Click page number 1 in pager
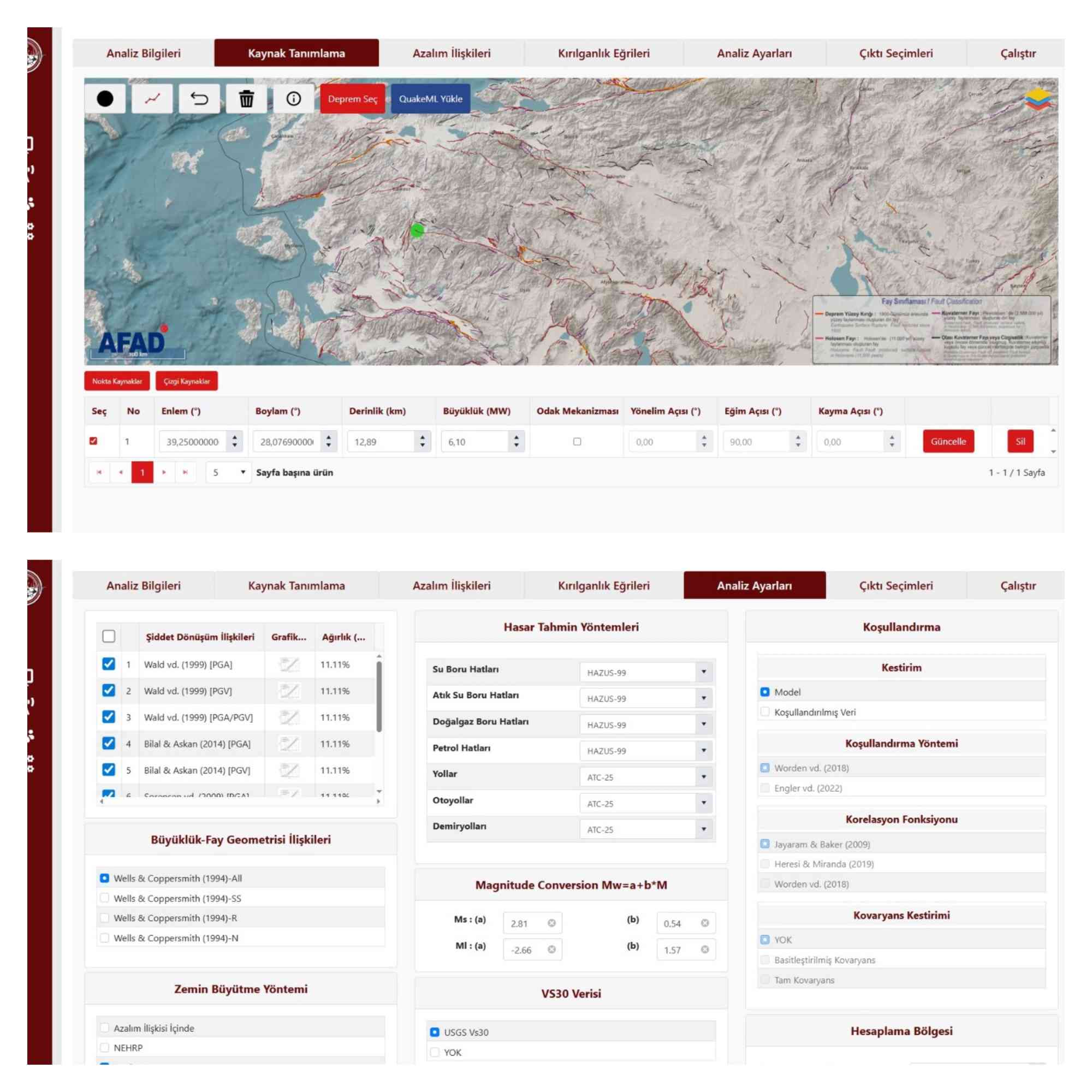The image size is (1092, 1092). [143, 472]
